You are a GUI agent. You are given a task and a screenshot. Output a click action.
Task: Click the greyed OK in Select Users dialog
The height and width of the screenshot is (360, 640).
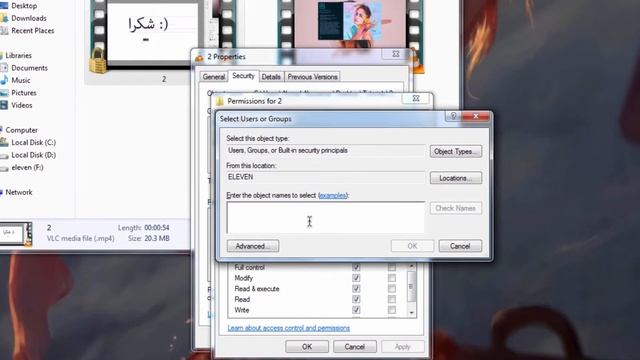tap(412, 246)
